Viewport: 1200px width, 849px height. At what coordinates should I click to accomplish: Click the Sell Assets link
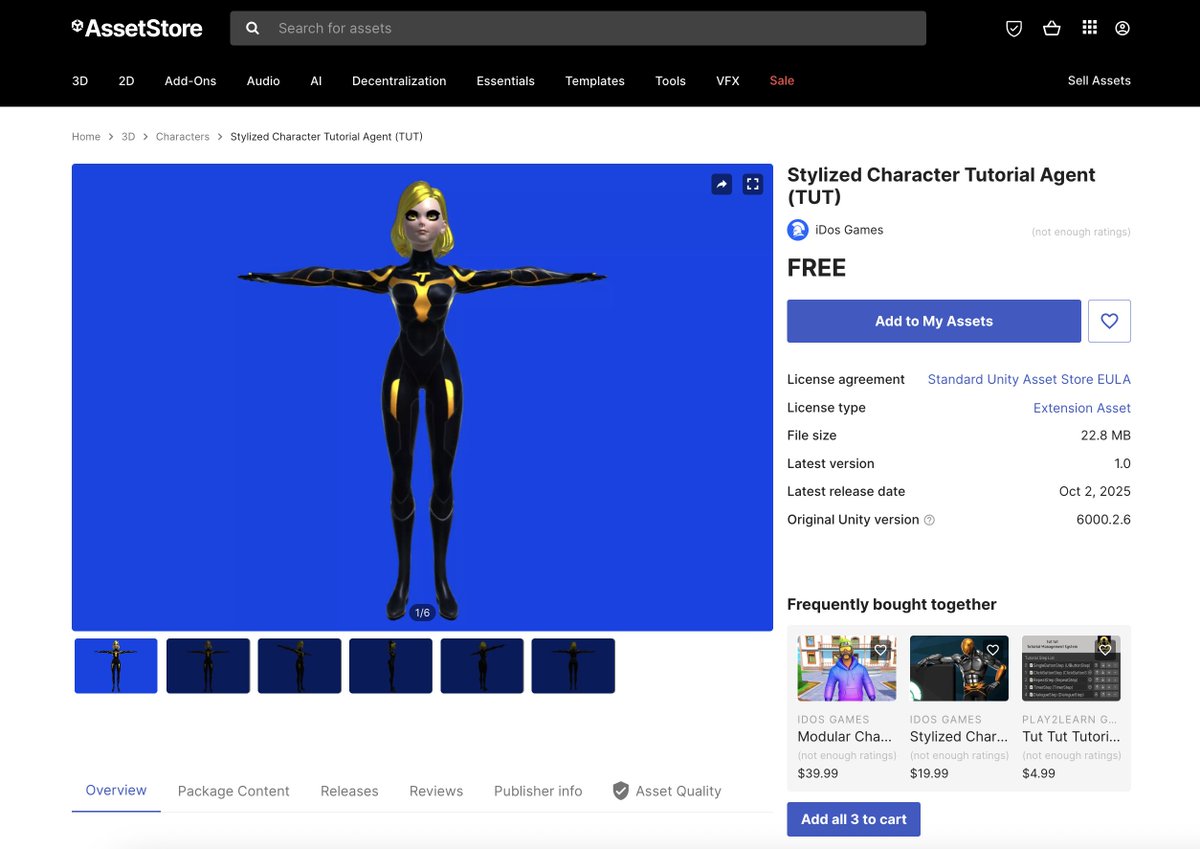1099,81
